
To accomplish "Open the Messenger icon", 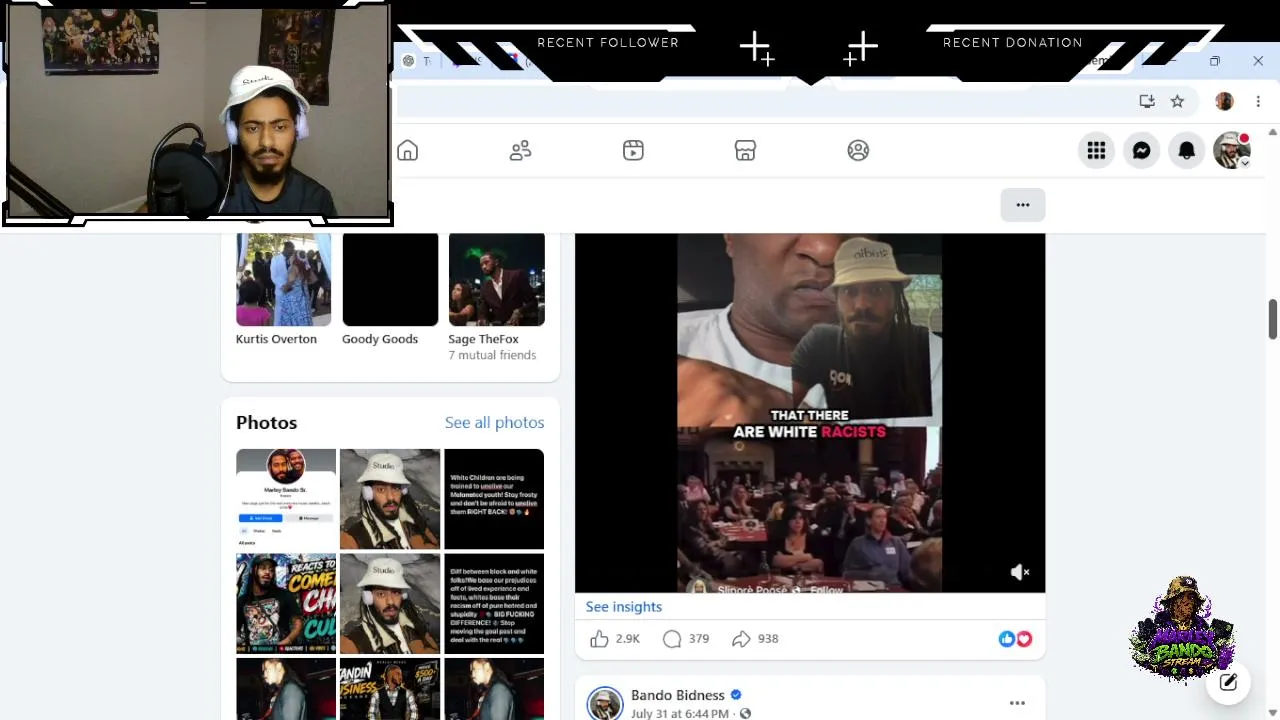I will click(1141, 150).
